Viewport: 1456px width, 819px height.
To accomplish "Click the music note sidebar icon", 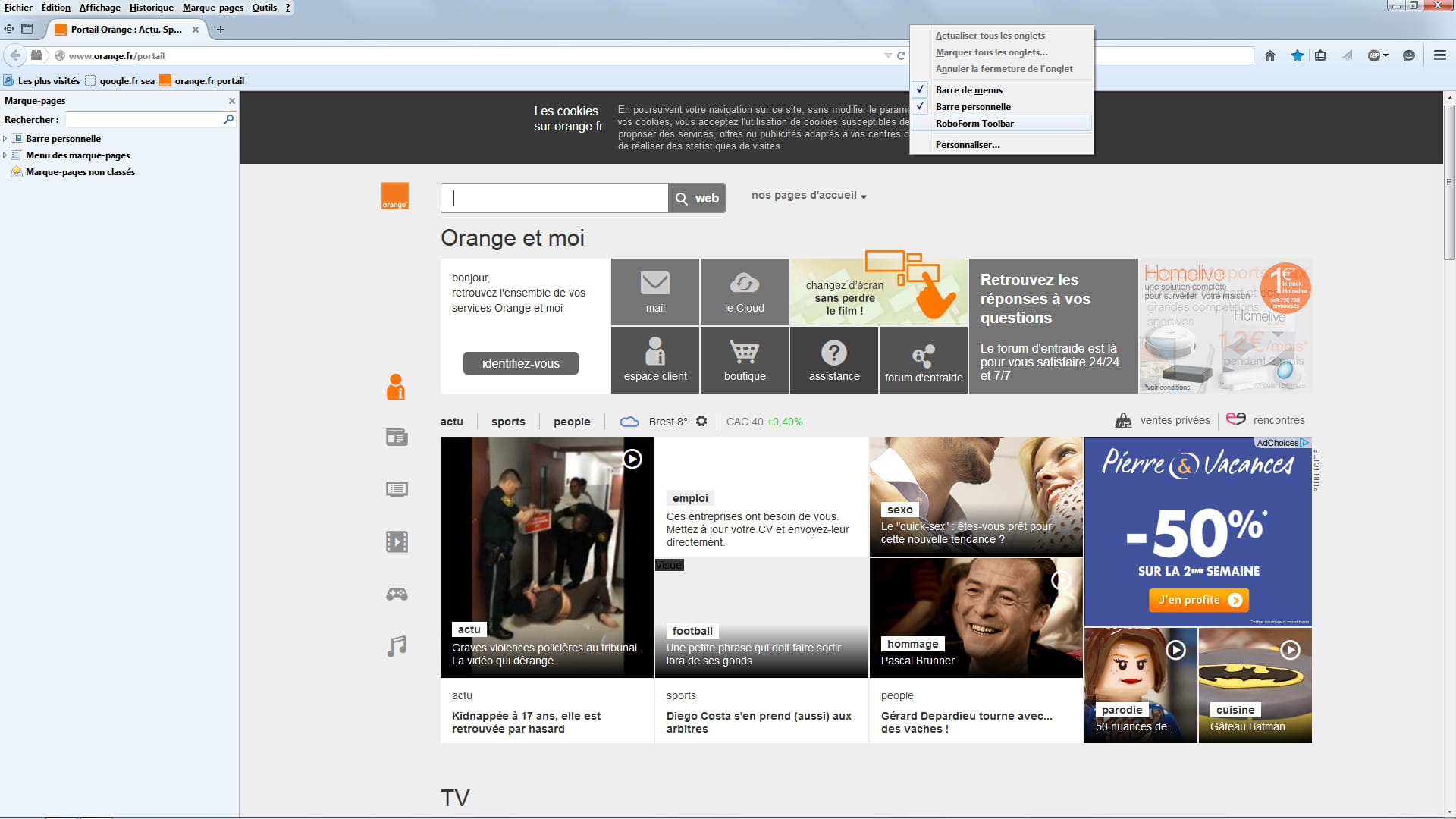I will click(x=397, y=646).
